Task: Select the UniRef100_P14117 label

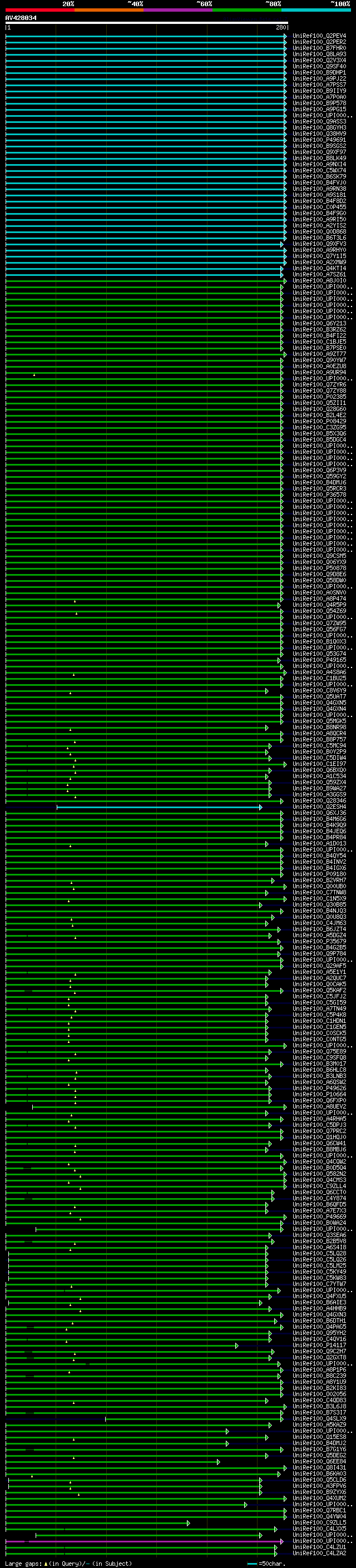Action: click(319, 1346)
